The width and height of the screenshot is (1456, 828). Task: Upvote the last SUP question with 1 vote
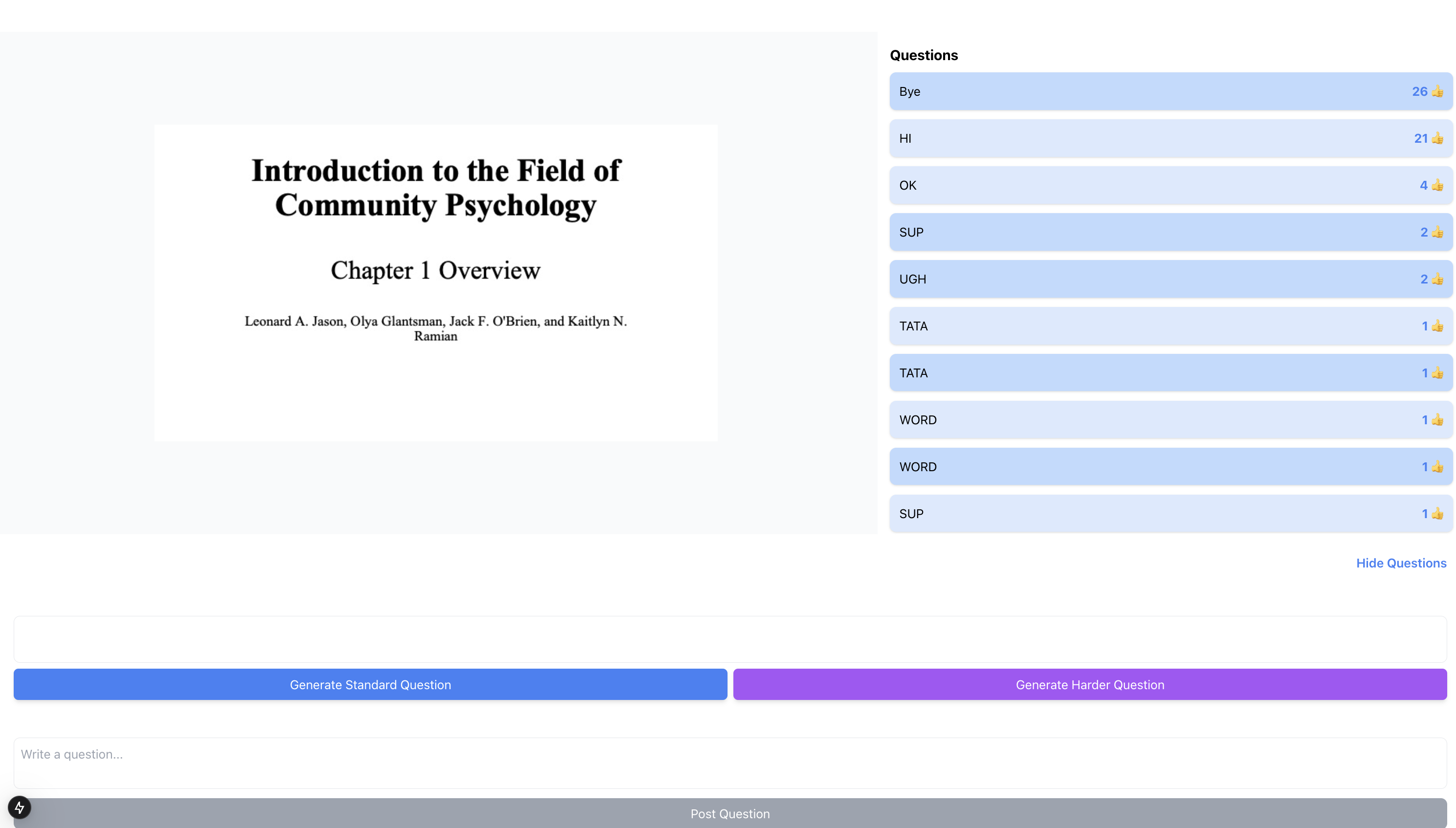(x=1437, y=514)
